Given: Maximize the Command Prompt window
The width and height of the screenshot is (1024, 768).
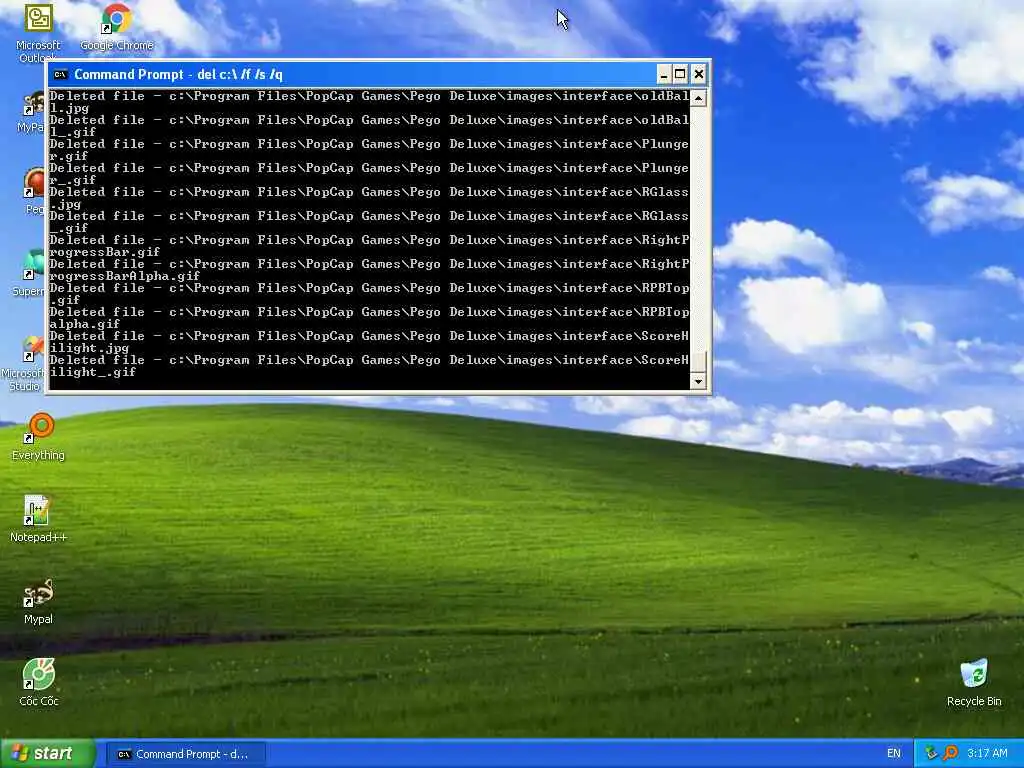Looking at the screenshot, I should (x=680, y=74).
